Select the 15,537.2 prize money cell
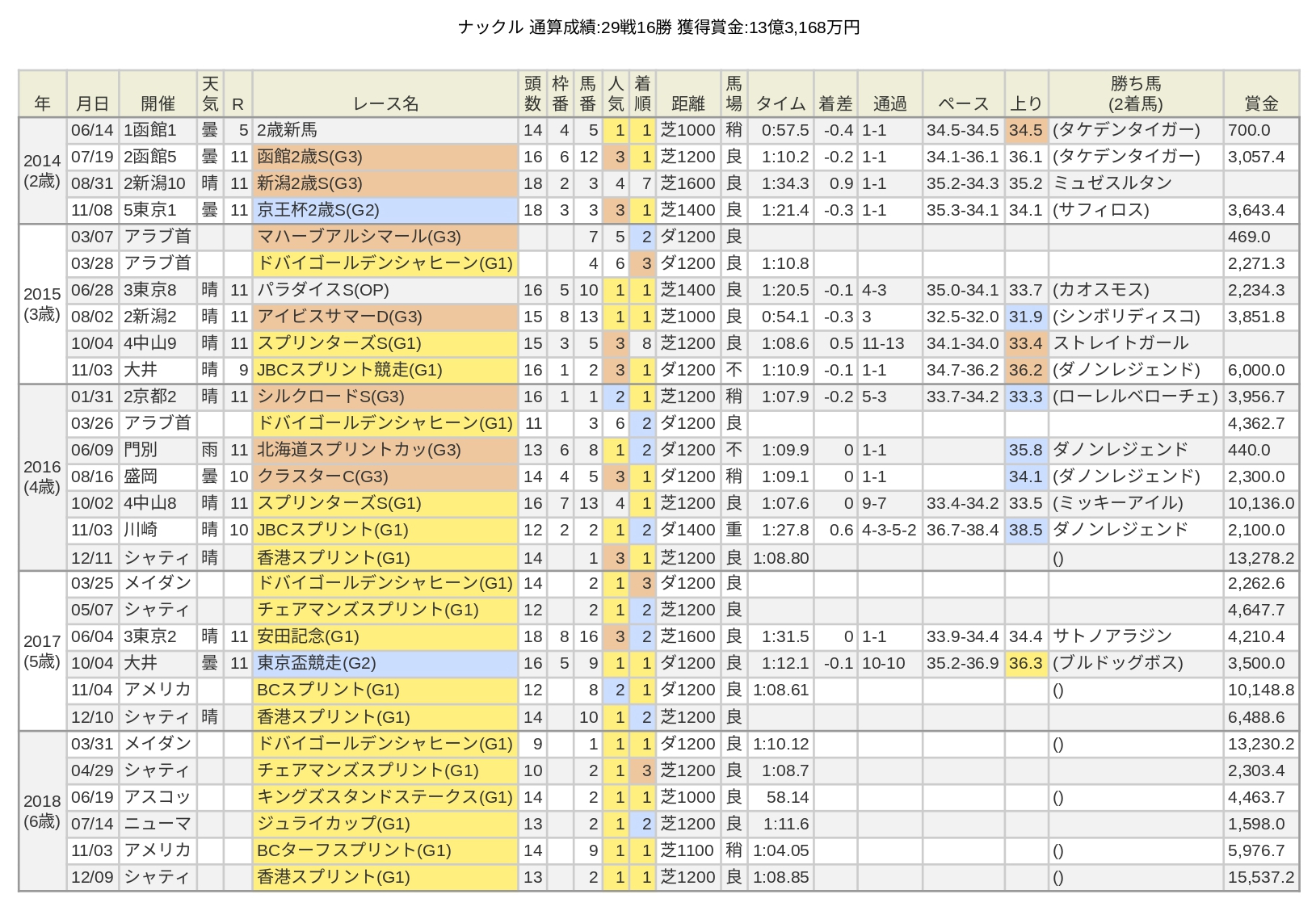The height and width of the screenshot is (911, 1316). pyautogui.click(x=1260, y=876)
